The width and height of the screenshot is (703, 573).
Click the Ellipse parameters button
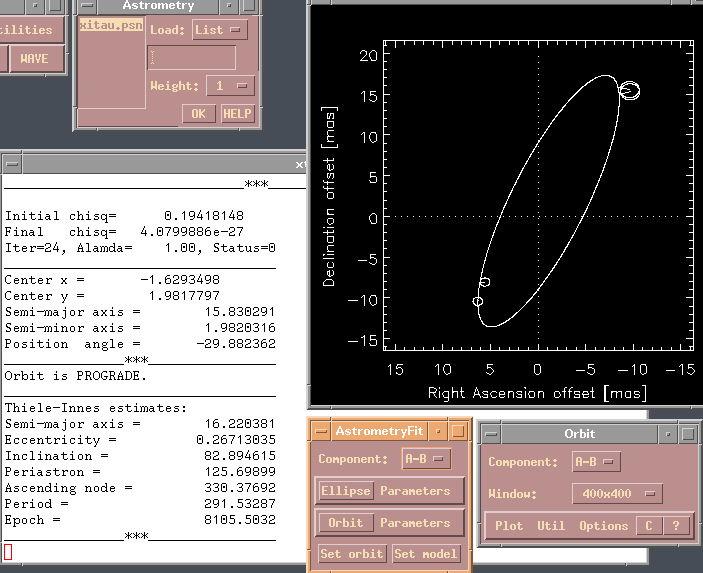(x=346, y=491)
